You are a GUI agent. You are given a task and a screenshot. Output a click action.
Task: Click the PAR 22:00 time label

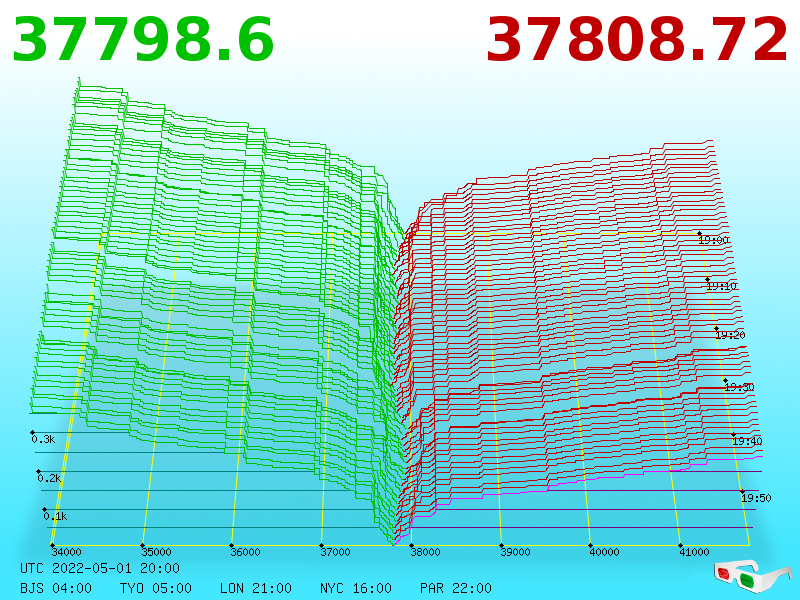[x=456, y=588]
